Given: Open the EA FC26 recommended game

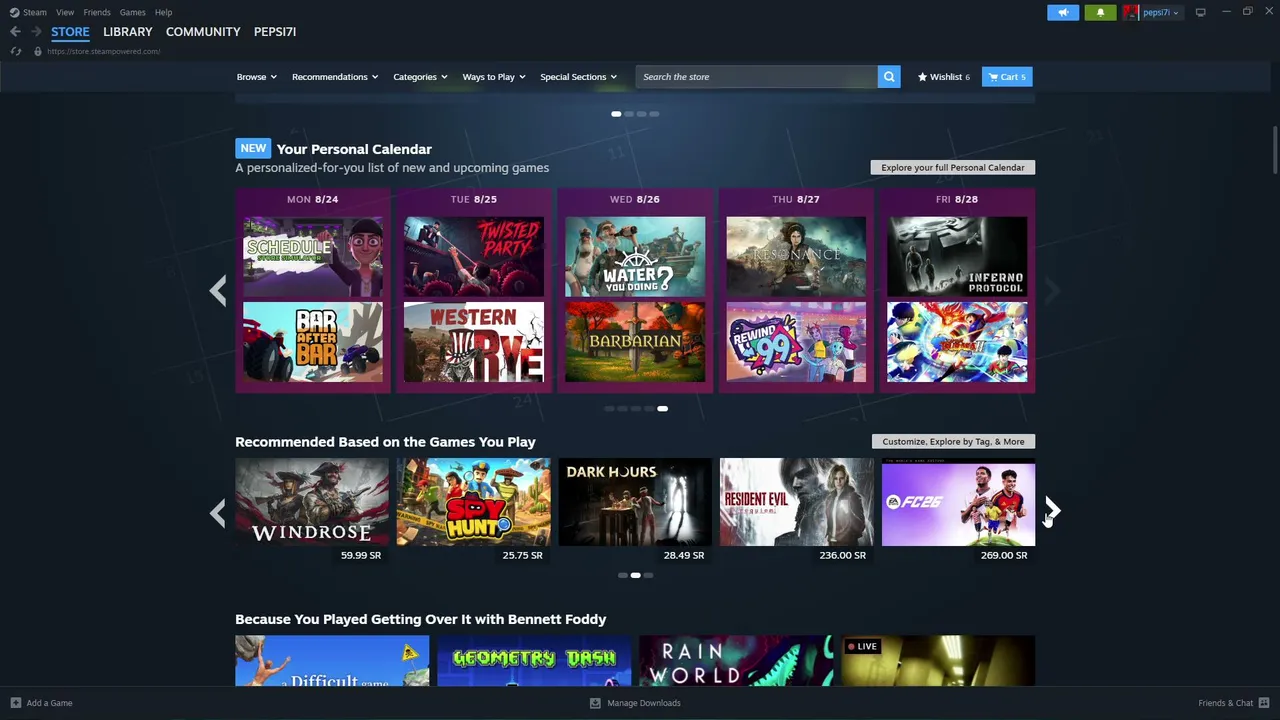Looking at the screenshot, I should [x=958, y=502].
